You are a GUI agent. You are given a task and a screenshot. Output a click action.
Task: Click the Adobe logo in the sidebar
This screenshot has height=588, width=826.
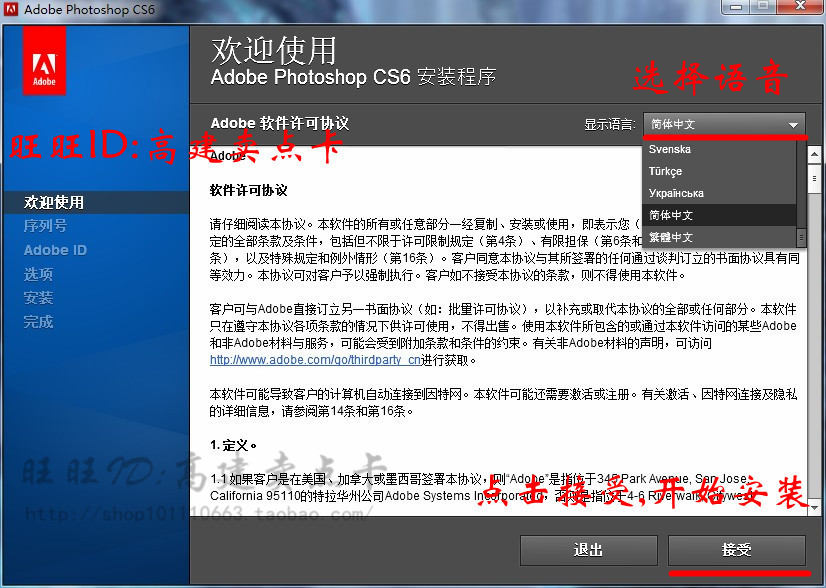tap(44, 61)
